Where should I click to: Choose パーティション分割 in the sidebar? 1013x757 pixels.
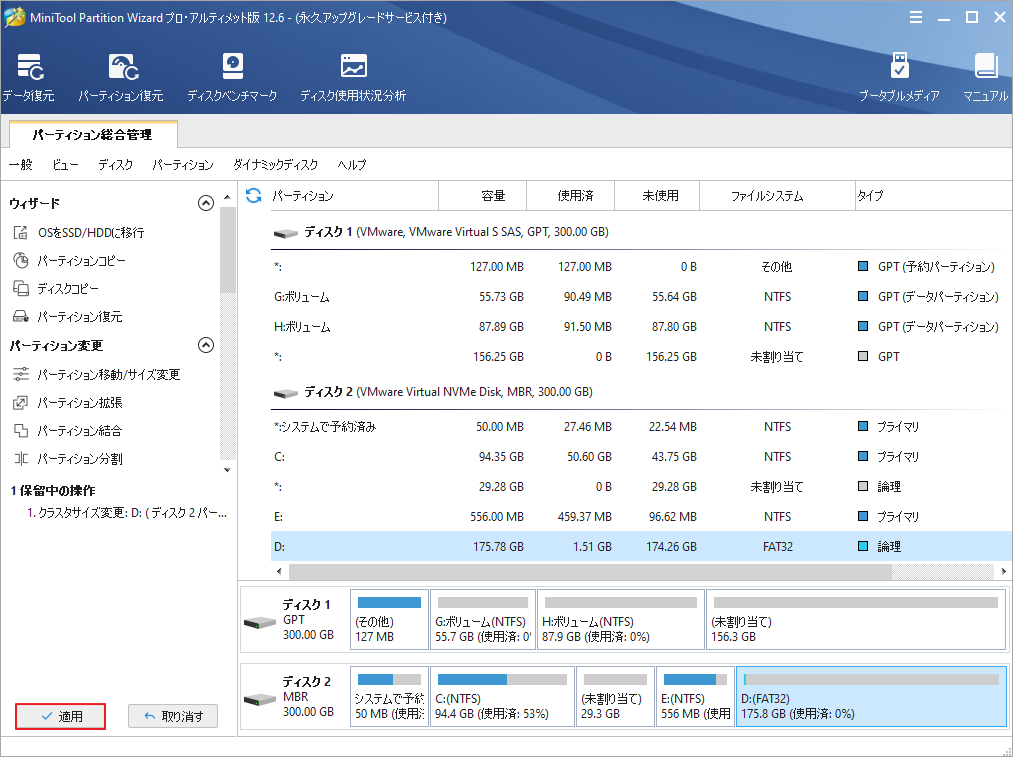pyautogui.click(x=80, y=459)
